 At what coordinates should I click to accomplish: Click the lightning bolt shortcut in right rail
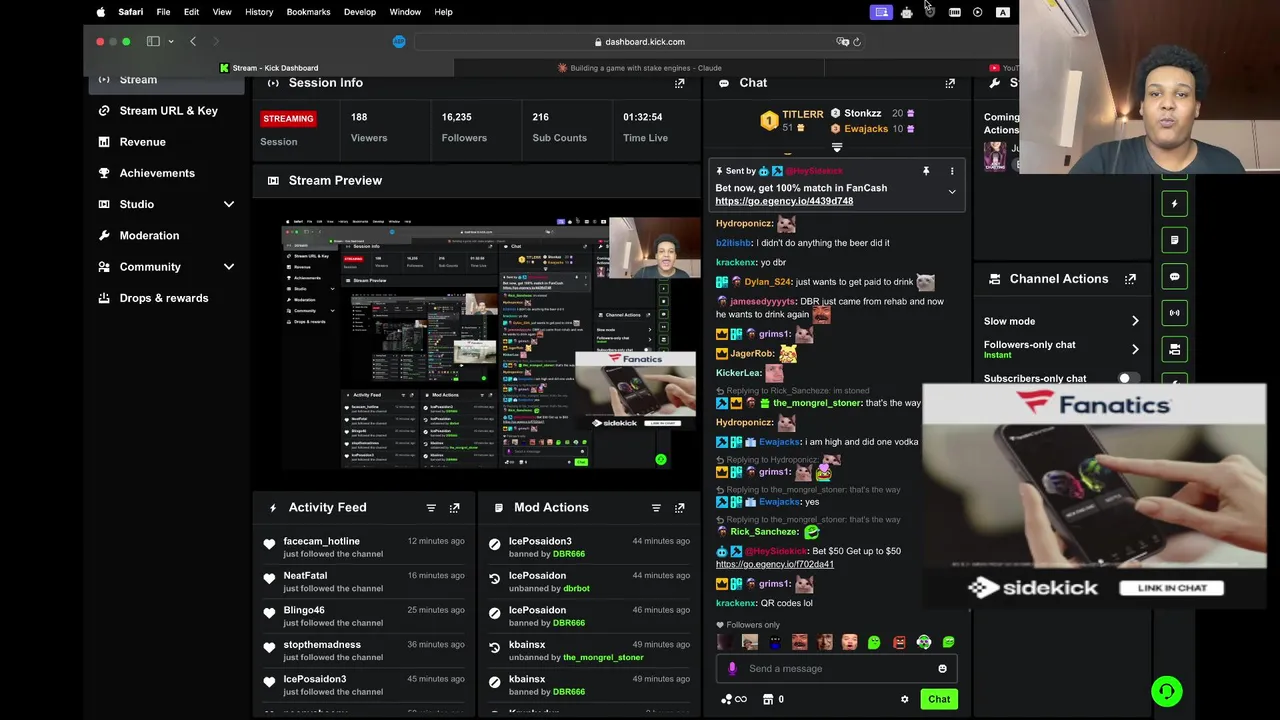[1175, 204]
